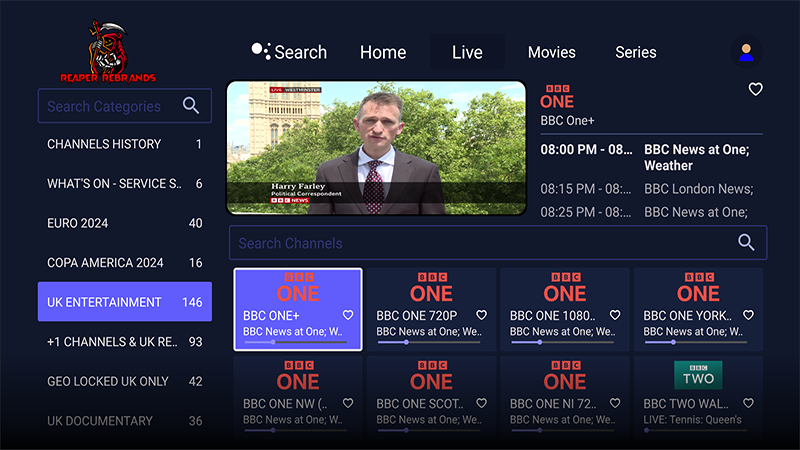Click progress bar on BBC ONE YORK tile
Screen dimensions: 800x450
tap(696, 342)
